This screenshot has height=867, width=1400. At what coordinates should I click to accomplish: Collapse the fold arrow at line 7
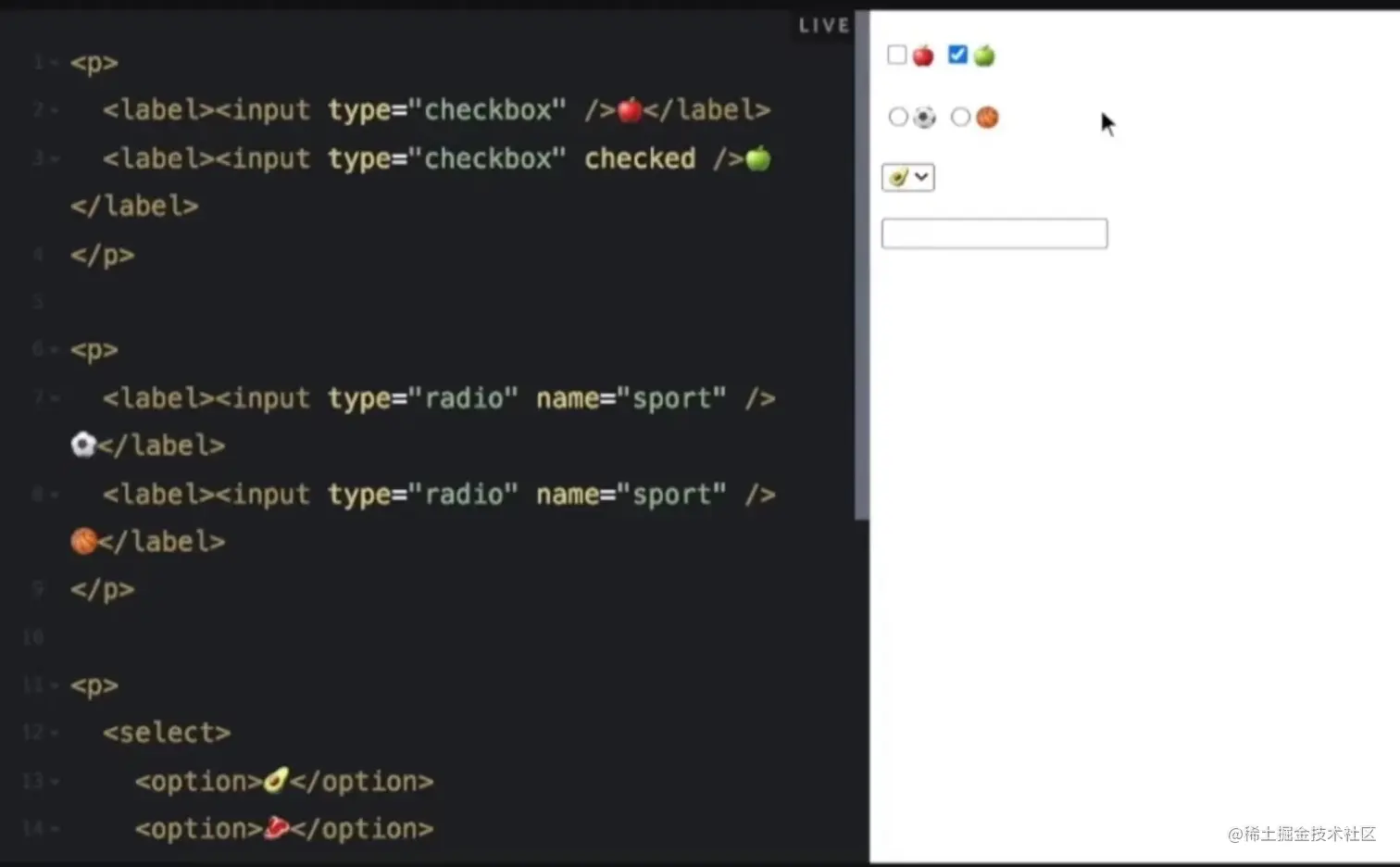(x=55, y=398)
